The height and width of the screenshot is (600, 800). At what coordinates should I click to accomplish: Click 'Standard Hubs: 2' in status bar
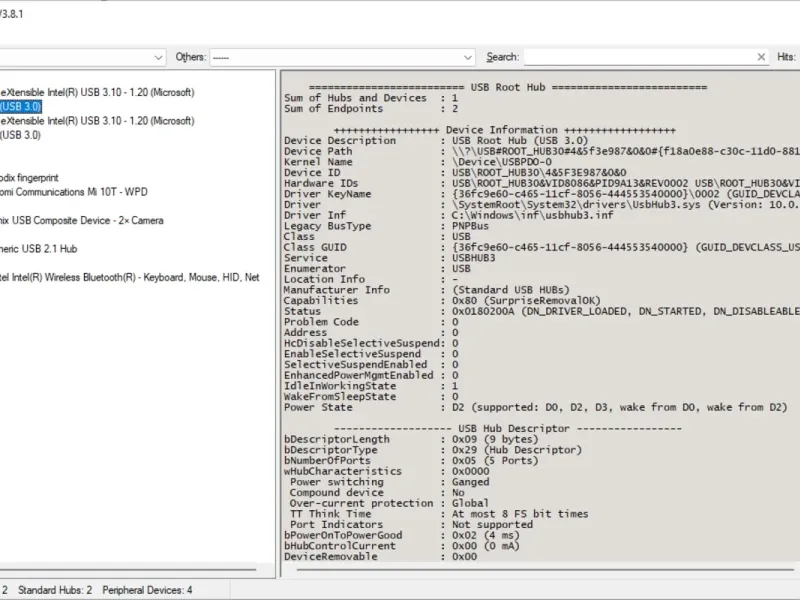55,590
